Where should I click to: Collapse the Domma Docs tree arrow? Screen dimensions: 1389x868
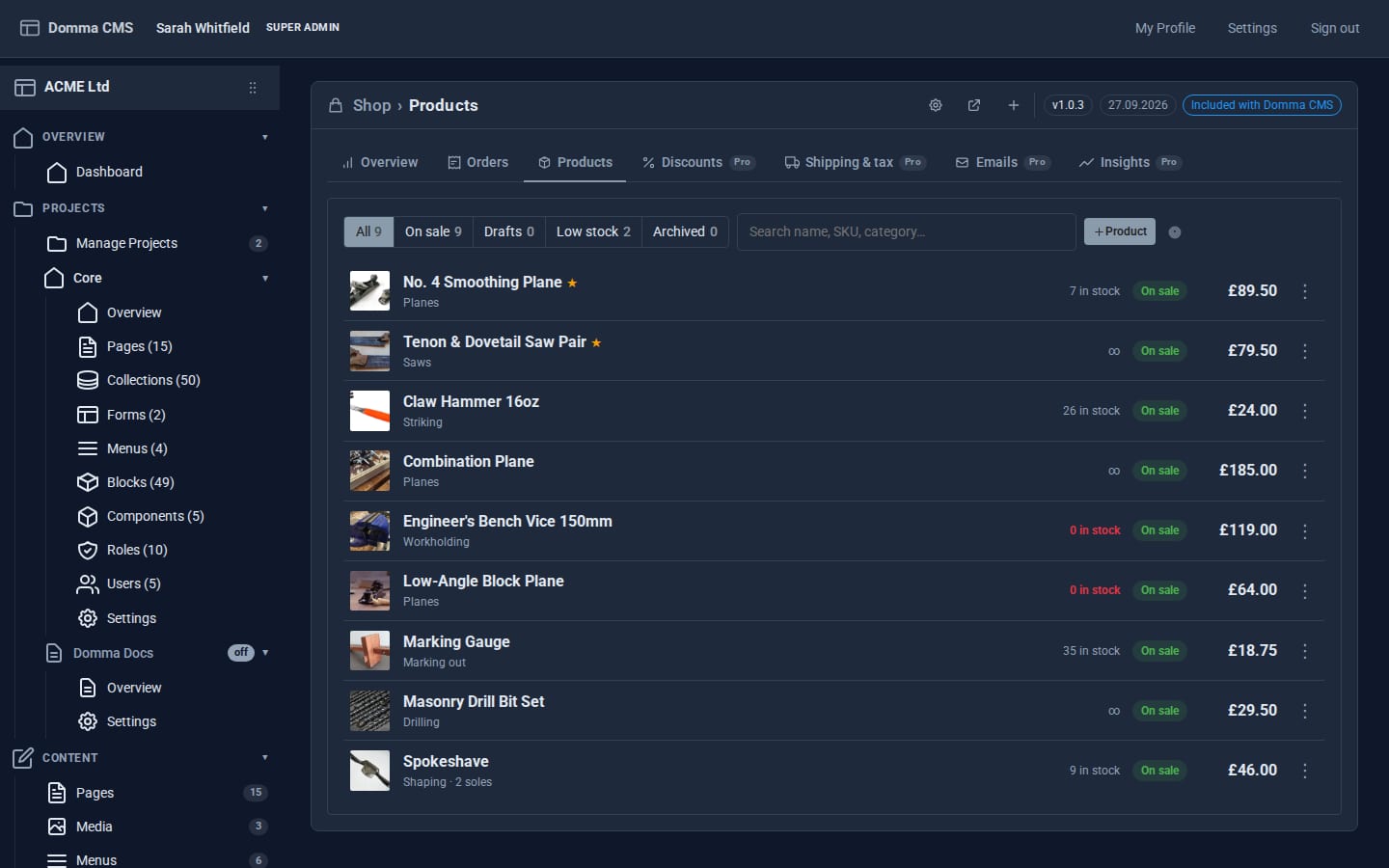265,653
